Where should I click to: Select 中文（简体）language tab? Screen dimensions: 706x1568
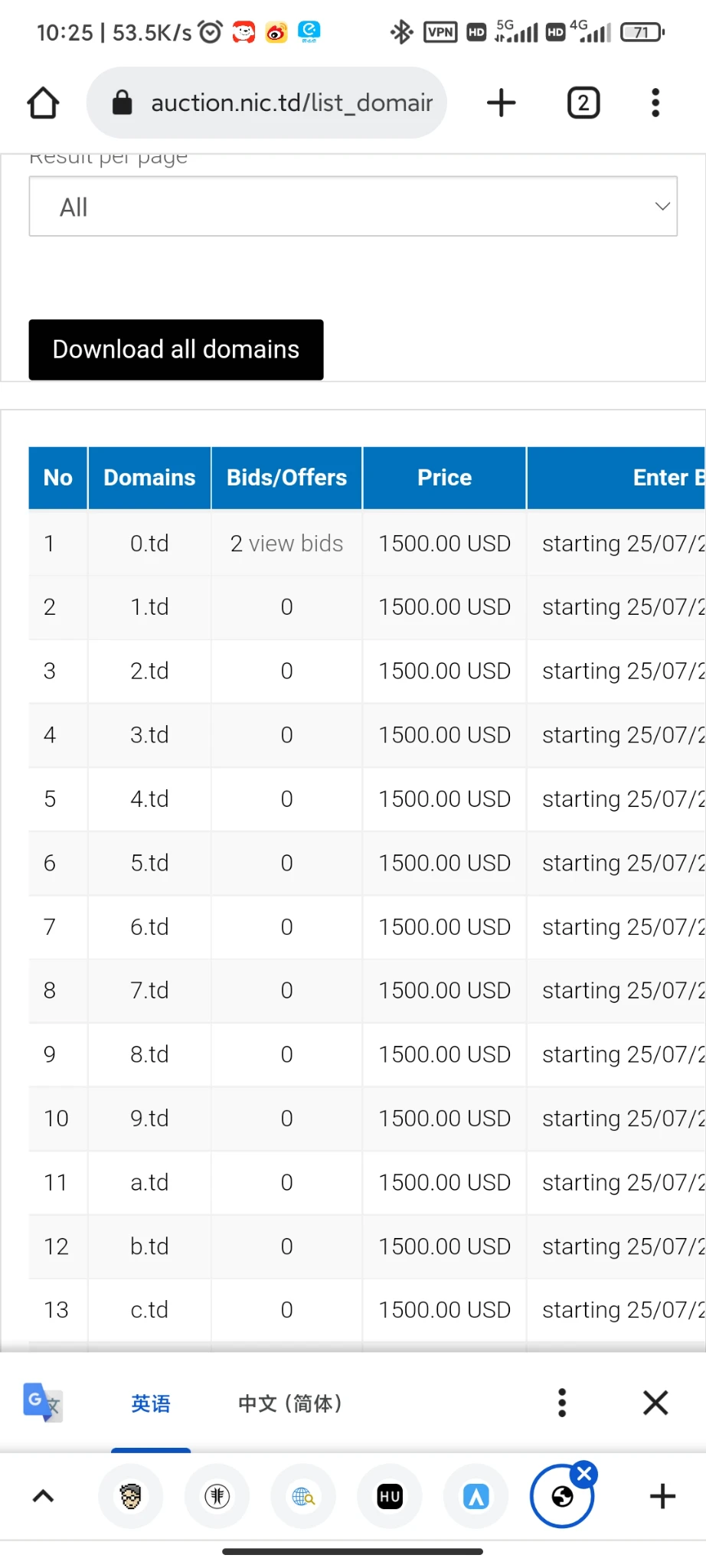click(x=289, y=1403)
